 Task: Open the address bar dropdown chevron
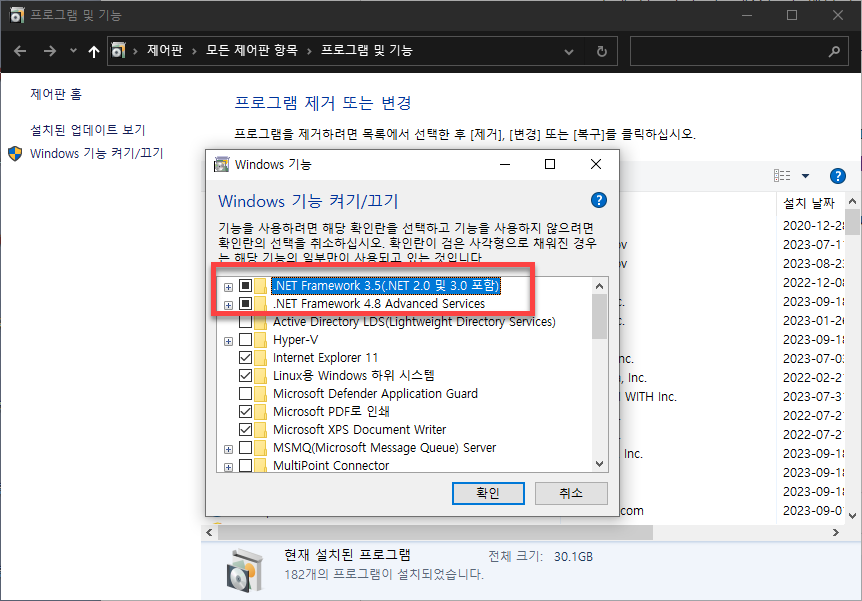(x=568, y=50)
